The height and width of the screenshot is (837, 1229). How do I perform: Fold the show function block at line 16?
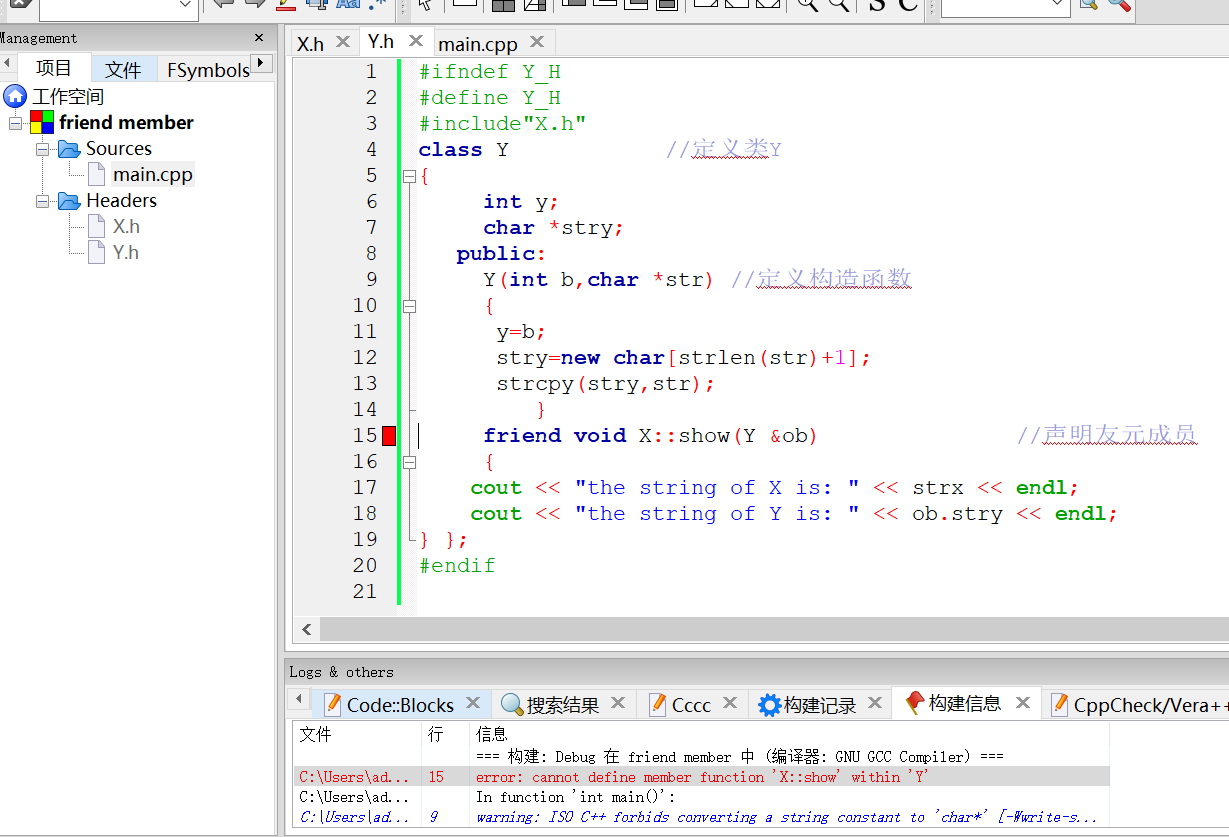point(408,462)
